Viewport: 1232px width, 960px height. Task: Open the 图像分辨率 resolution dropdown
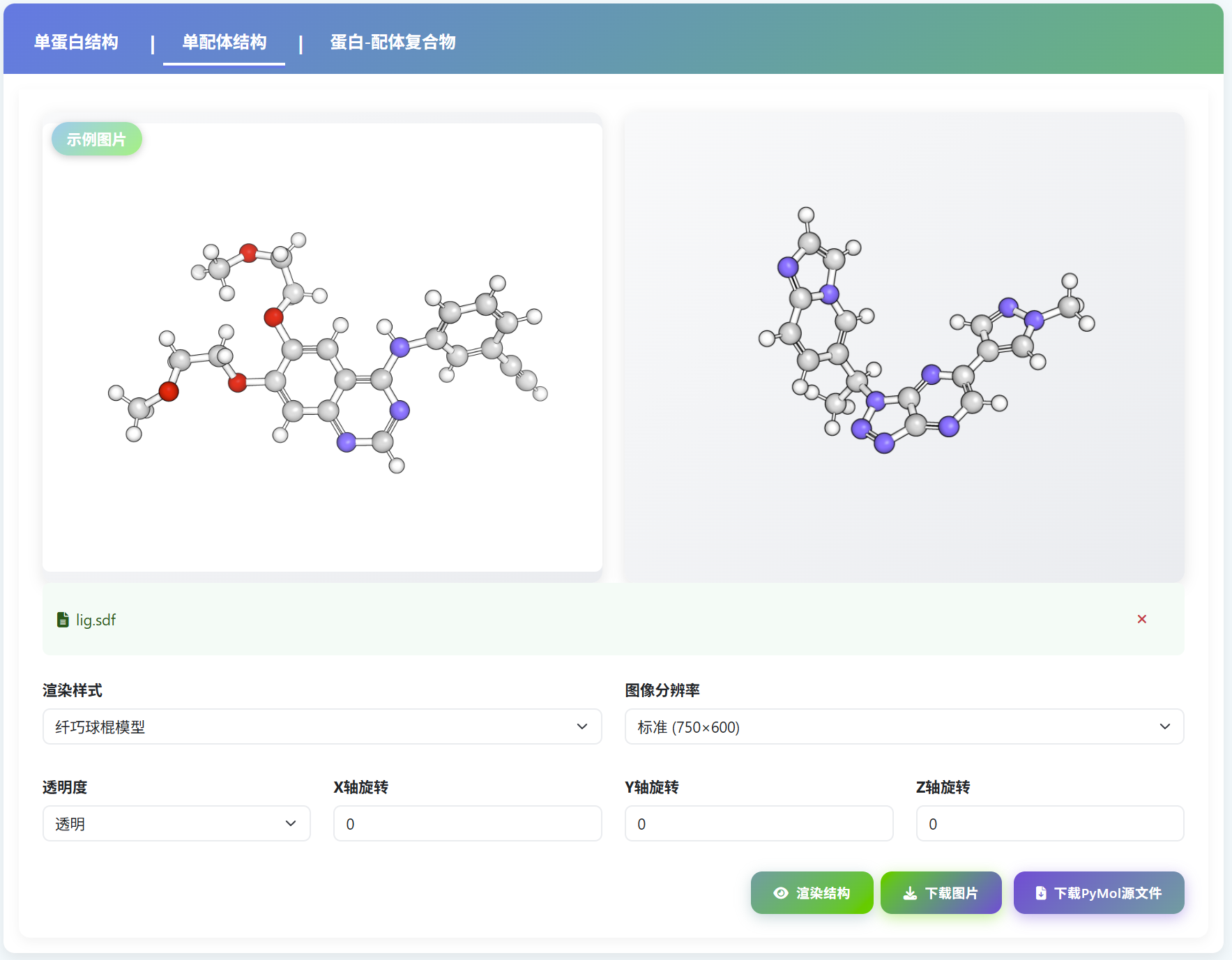(904, 726)
